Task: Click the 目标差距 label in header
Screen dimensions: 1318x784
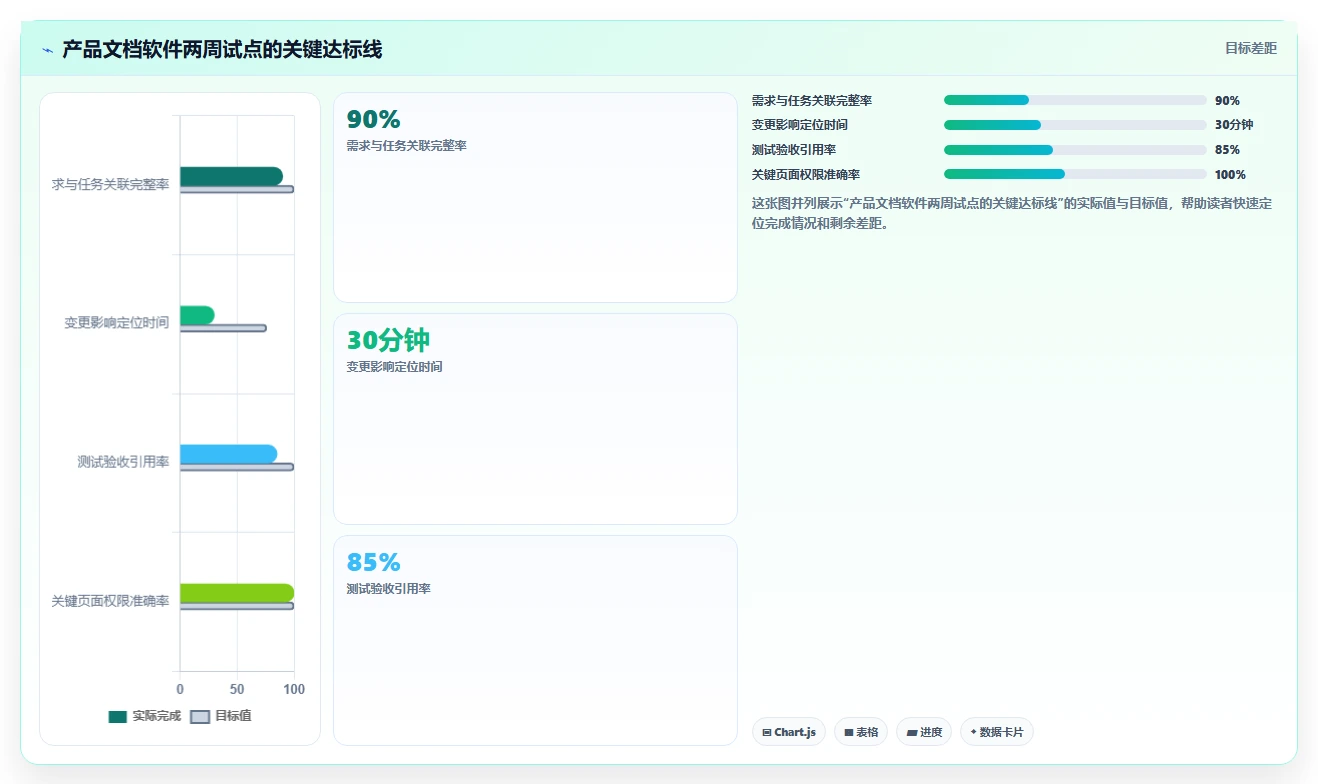Action: pyautogui.click(x=1251, y=48)
